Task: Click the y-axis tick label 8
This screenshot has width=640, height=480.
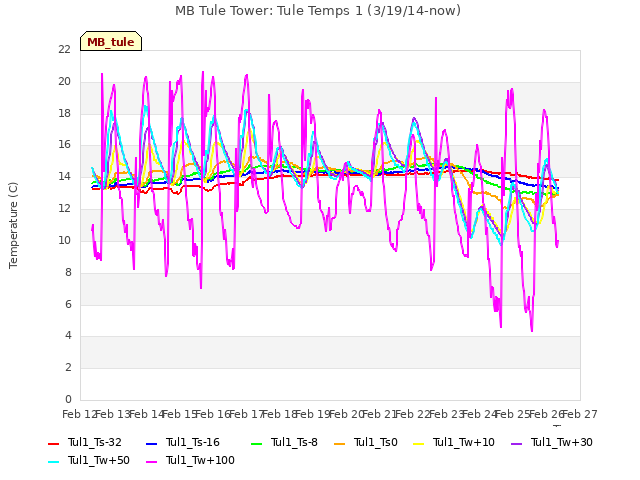Action: click(x=68, y=272)
